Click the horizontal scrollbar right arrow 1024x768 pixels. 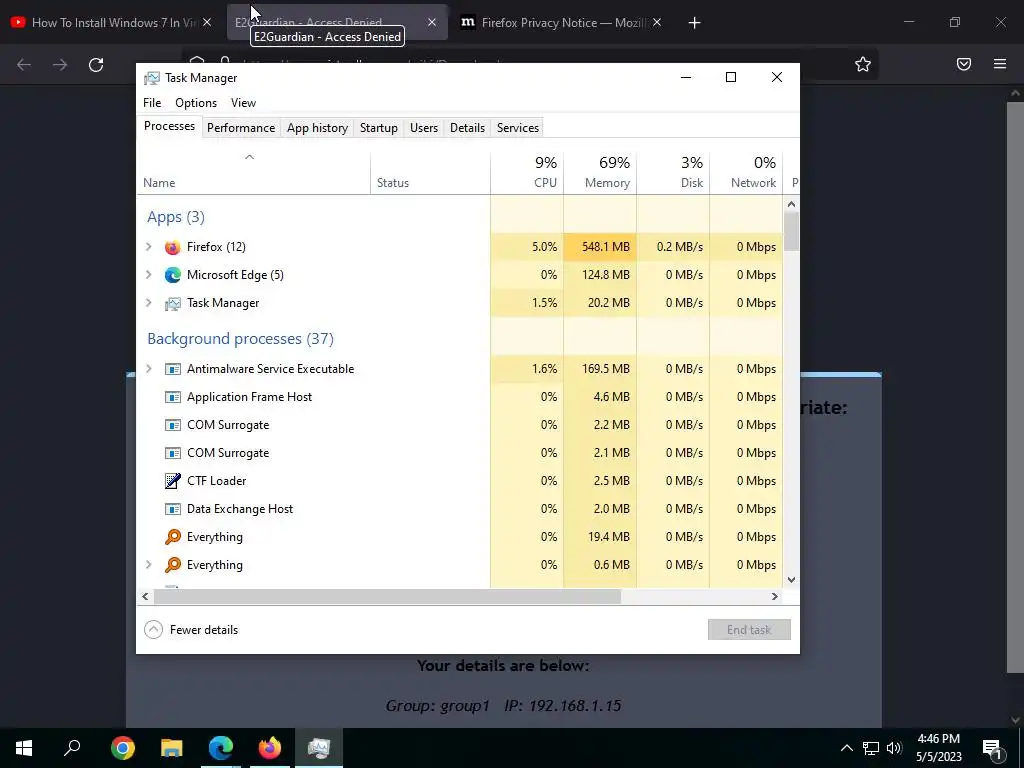point(775,596)
